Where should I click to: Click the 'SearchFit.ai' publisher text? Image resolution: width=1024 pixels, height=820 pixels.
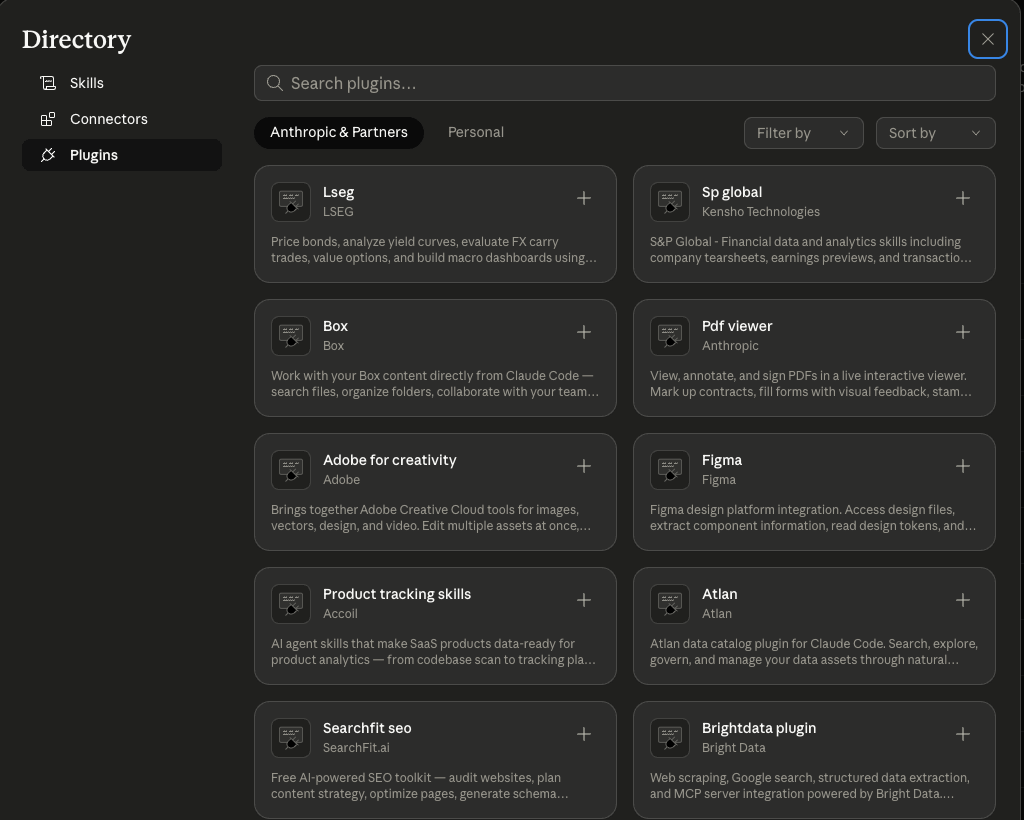[356, 748]
